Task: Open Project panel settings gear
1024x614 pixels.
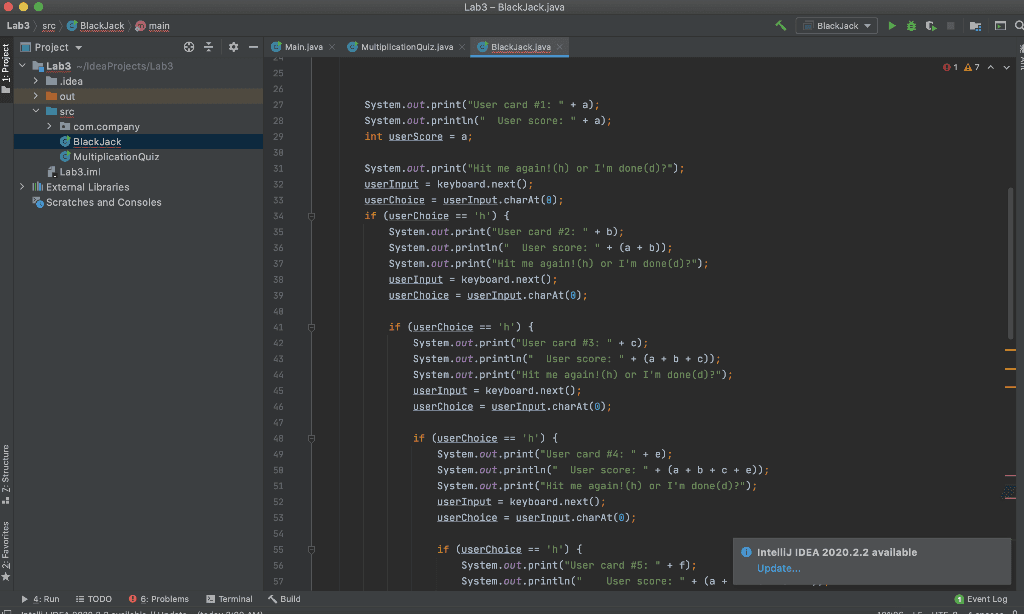Action: pos(233,47)
